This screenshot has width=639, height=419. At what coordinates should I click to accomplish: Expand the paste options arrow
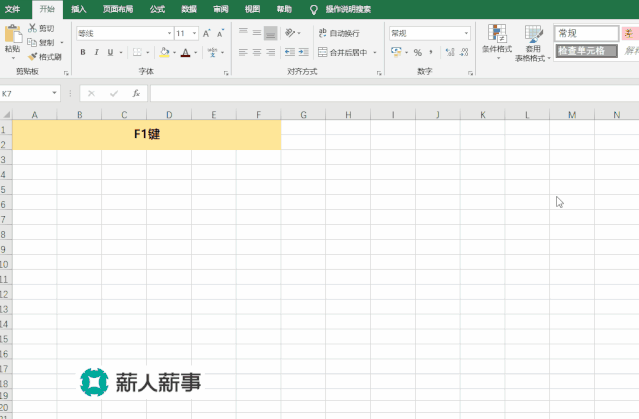click(x=13, y=58)
